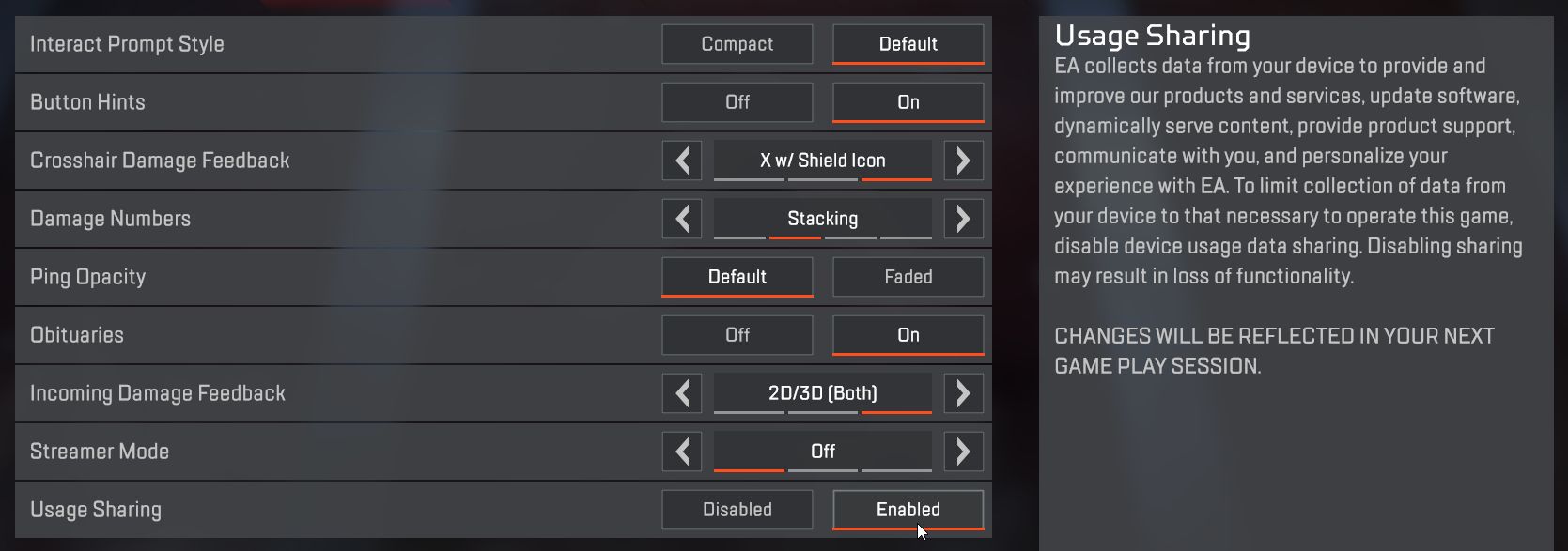
Task: Turn Obituaries off
Action: pyautogui.click(x=737, y=335)
